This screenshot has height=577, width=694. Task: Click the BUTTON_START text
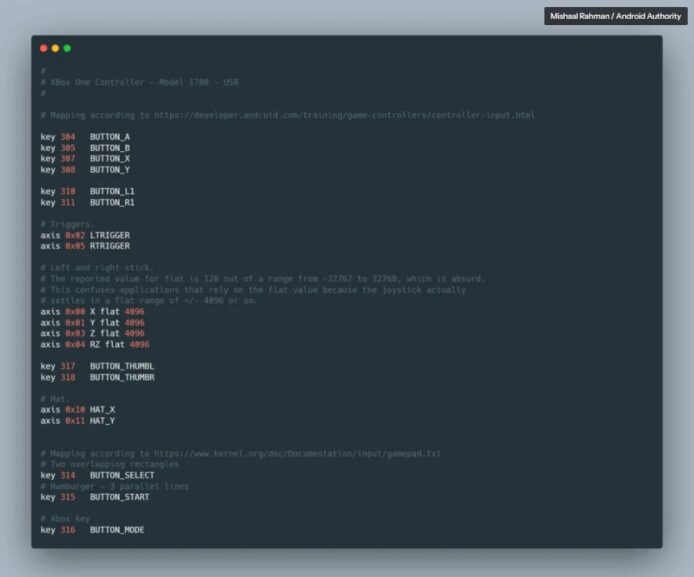[120, 497]
